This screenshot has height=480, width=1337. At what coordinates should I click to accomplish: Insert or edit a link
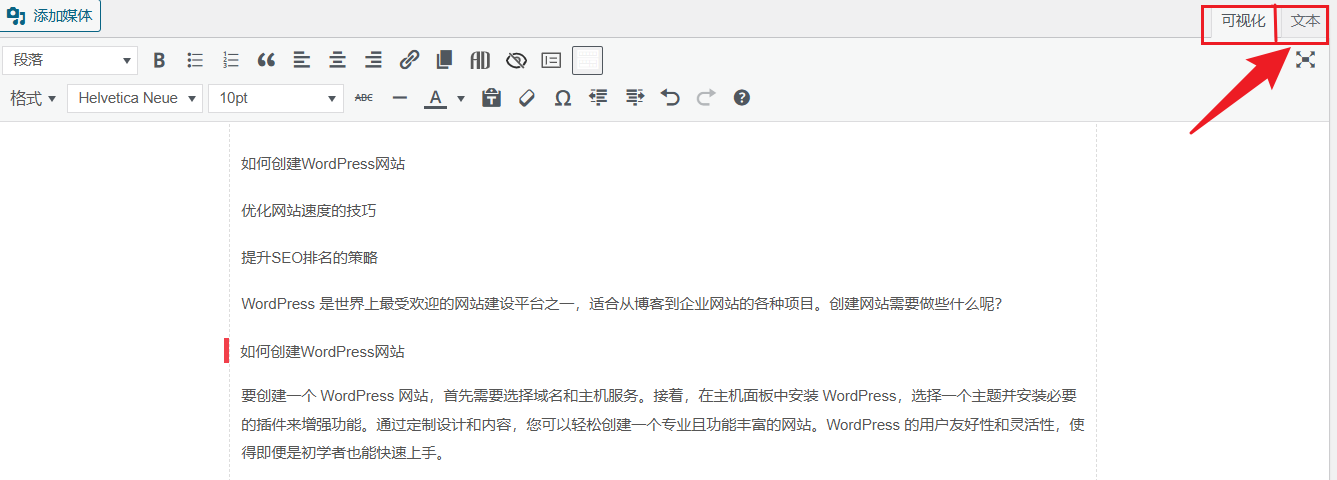pyautogui.click(x=409, y=60)
